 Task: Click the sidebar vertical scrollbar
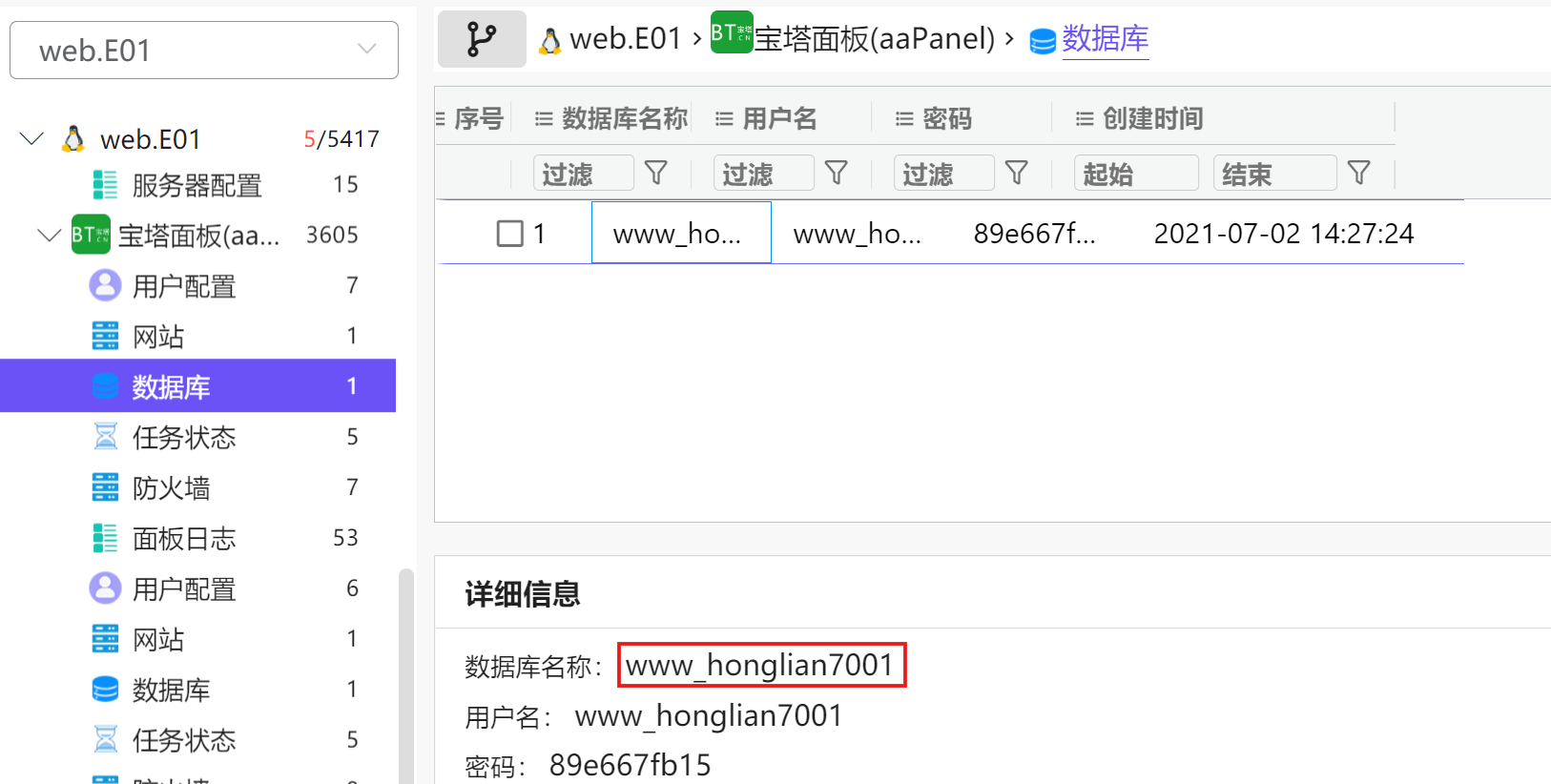point(406,675)
